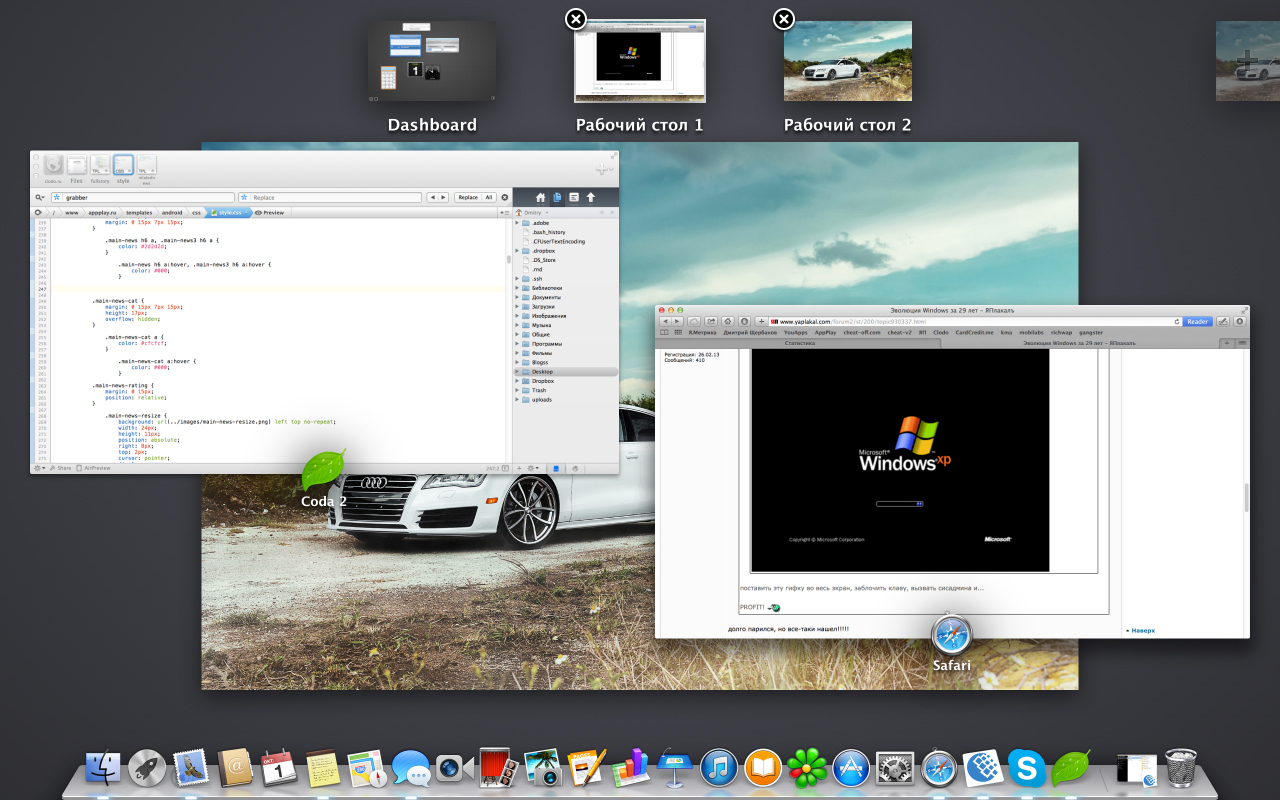Select the style.css path tab in Coda

[x=229, y=213]
